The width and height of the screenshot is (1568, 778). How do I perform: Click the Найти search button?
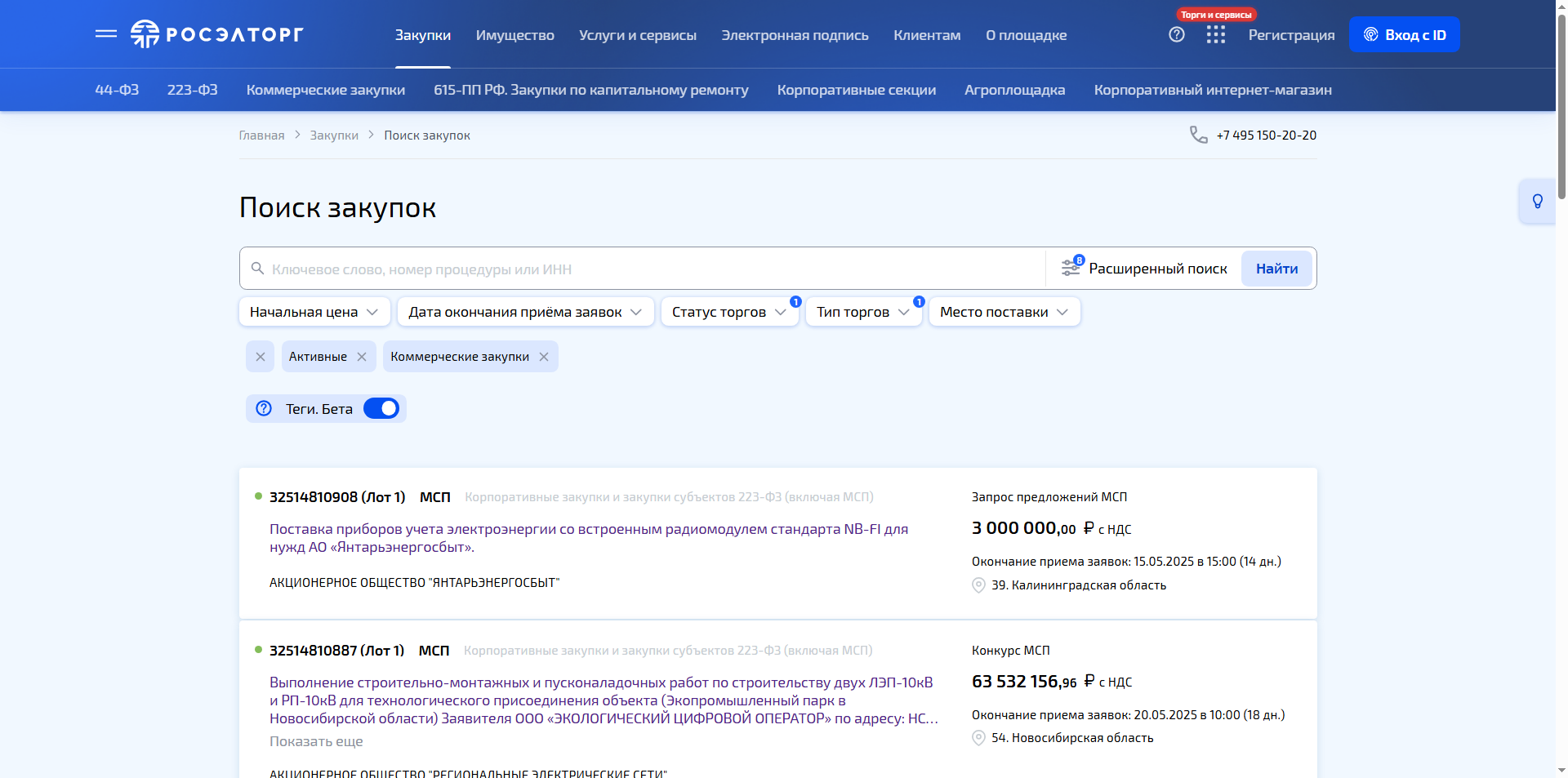coord(1276,269)
